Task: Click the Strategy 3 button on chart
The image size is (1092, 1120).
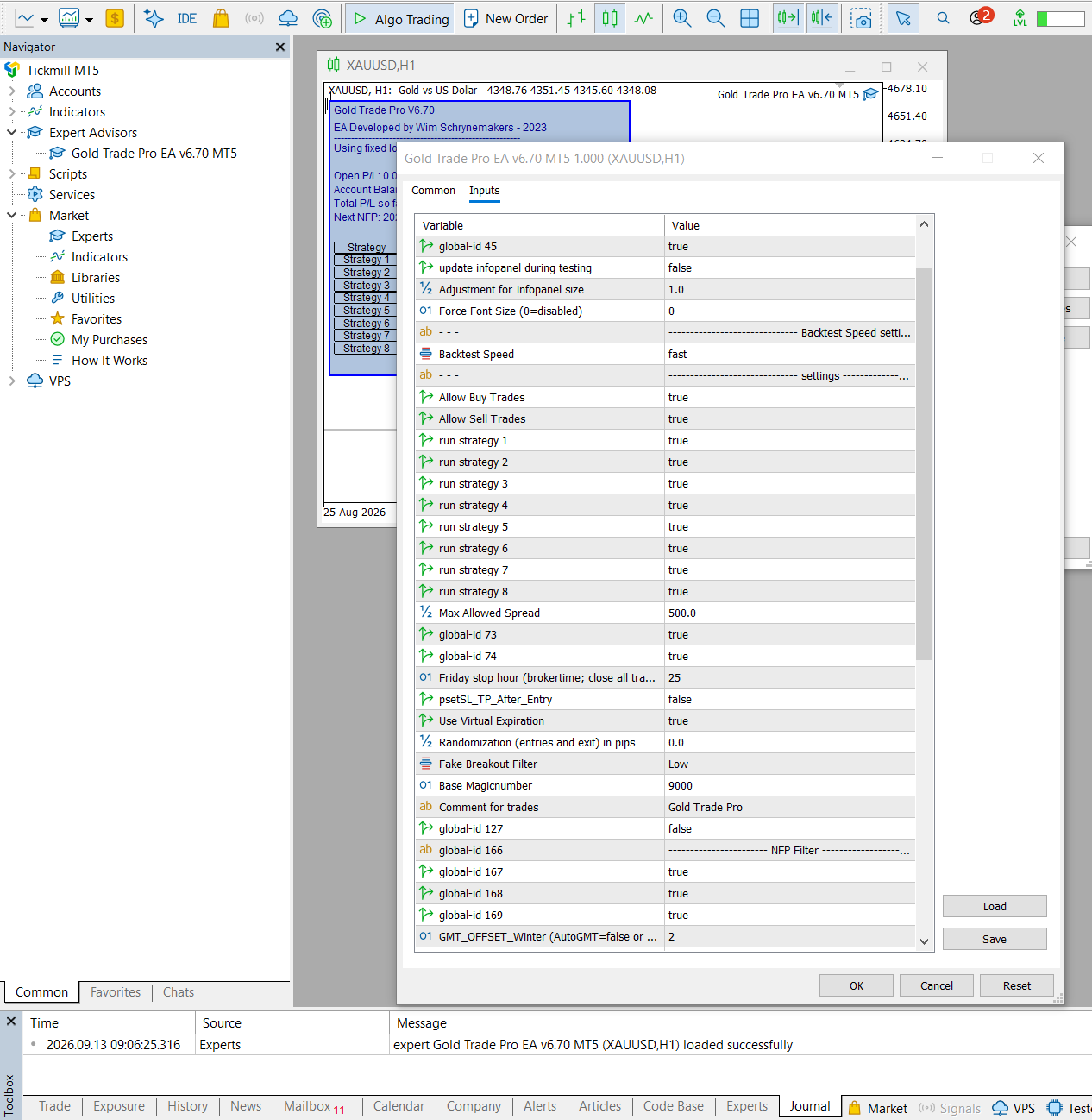Action: [x=366, y=285]
